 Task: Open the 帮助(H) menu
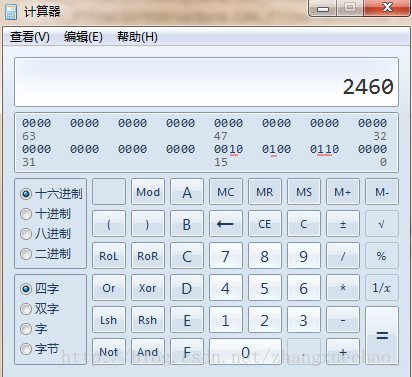137,37
